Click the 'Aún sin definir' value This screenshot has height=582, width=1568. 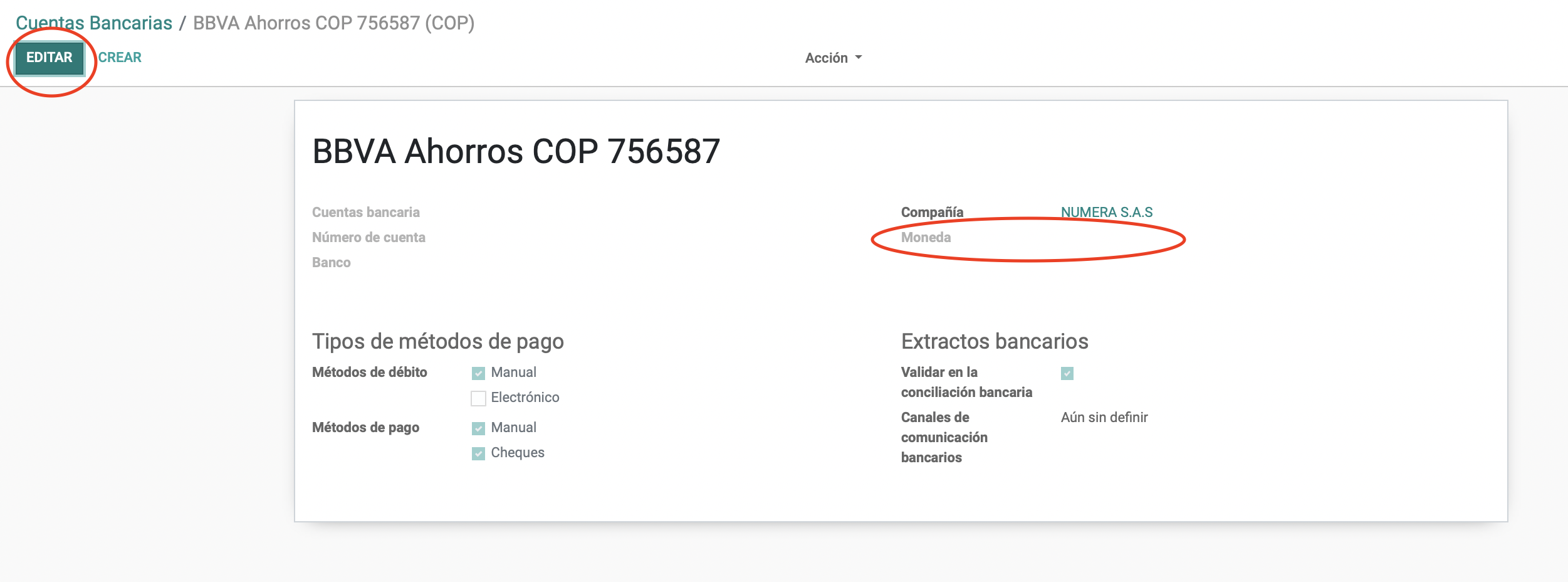pyautogui.click(x=1104, y=418)
